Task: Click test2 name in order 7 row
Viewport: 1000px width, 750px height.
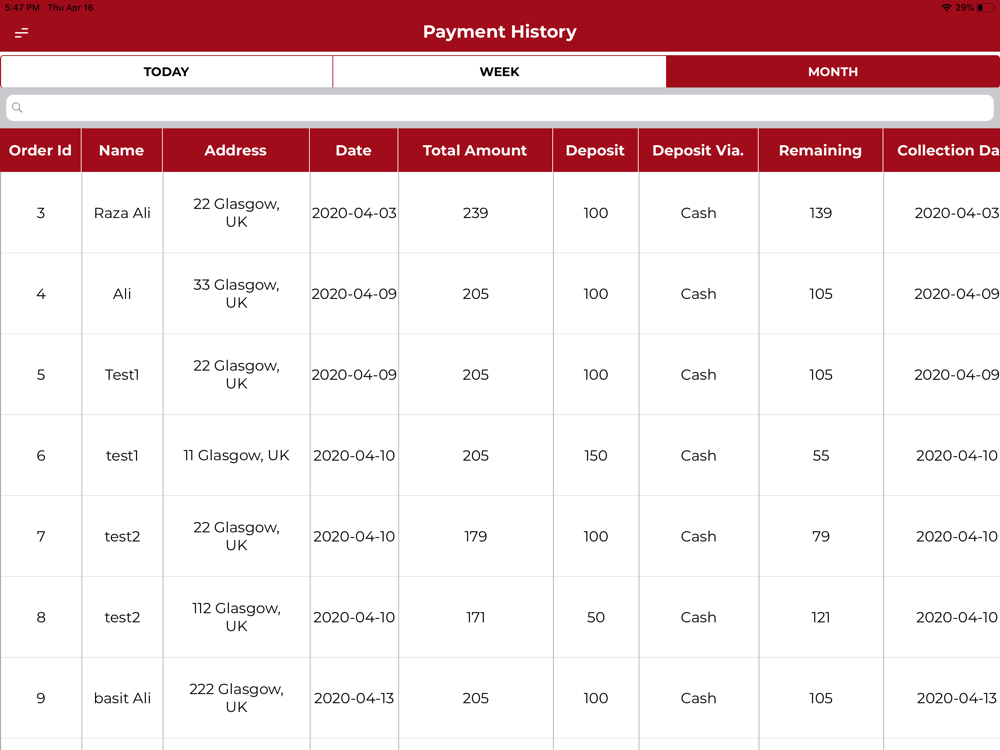Action: coord(122,537)
